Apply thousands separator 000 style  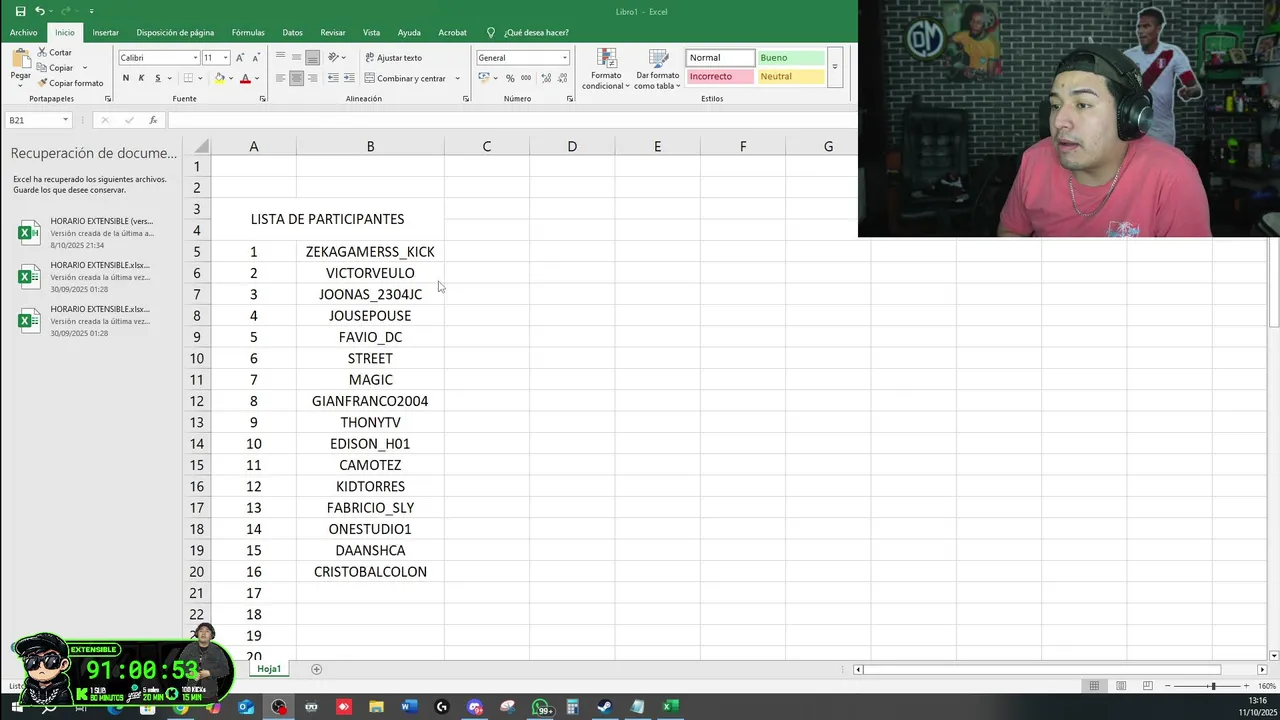(x=526, y=78)
